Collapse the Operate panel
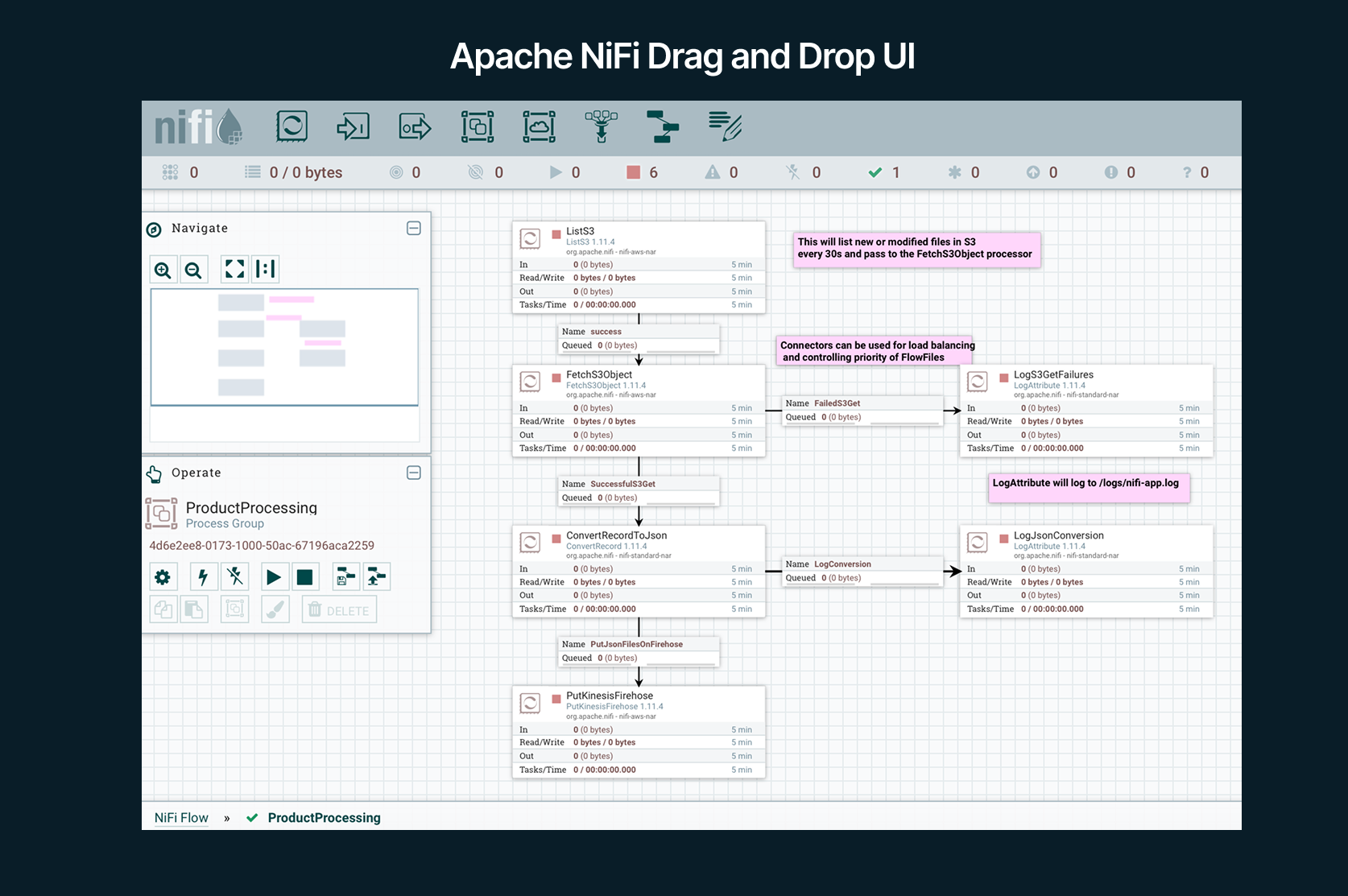The width and height of the screenshot is (1348, 896). (414, 473)
